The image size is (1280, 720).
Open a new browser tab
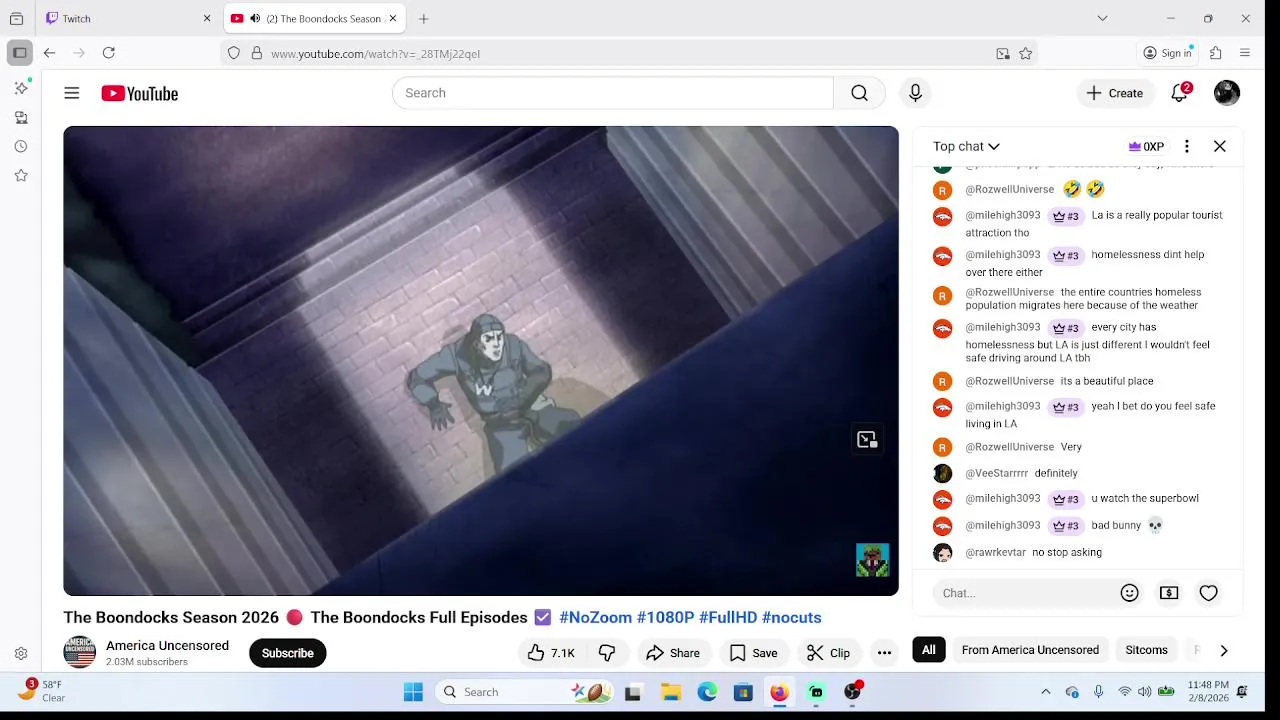tap(424, 18)
